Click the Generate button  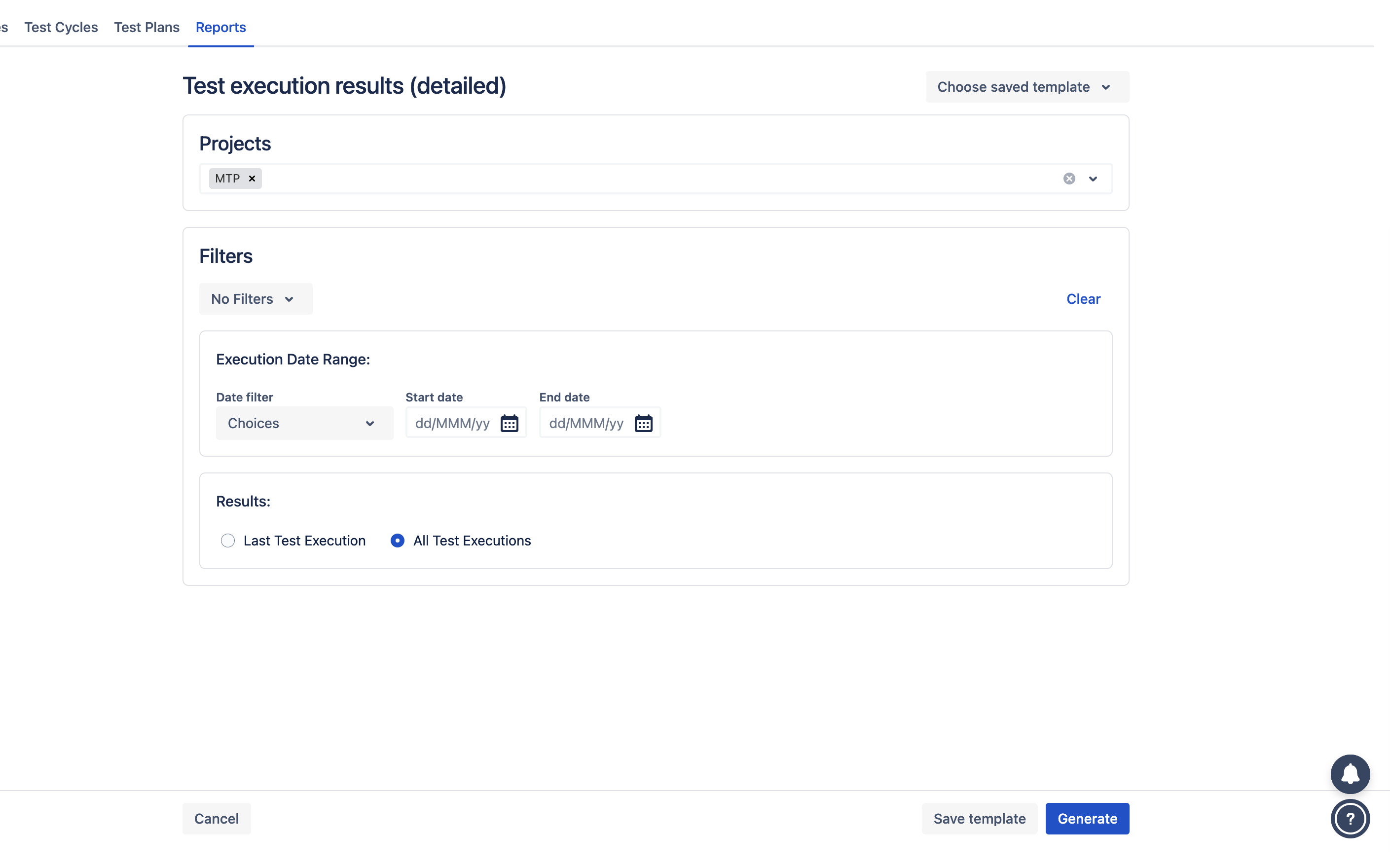pos(1087,818)
